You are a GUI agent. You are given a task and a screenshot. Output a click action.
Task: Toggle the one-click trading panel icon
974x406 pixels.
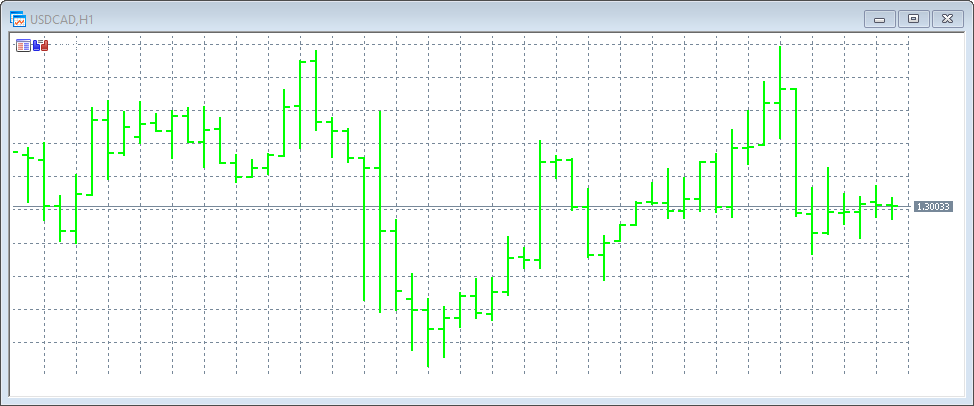tap(41, 45)
